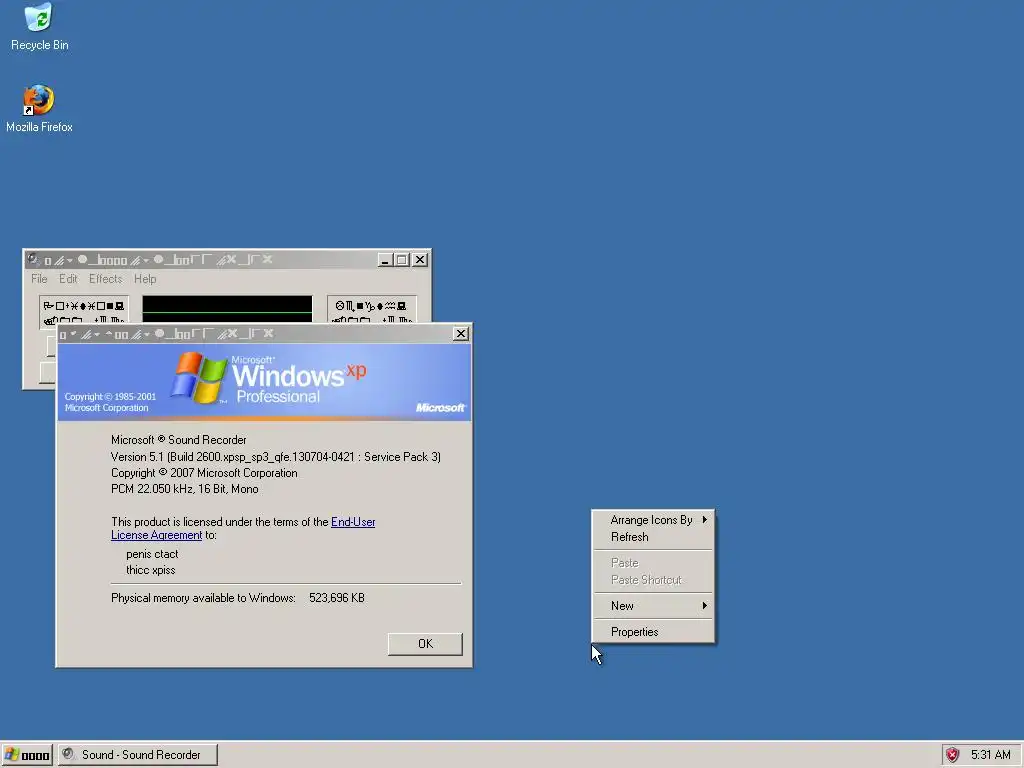Click the security shield tray icon
Screen dimensions: 1024x768
click(x=953, y=755)
